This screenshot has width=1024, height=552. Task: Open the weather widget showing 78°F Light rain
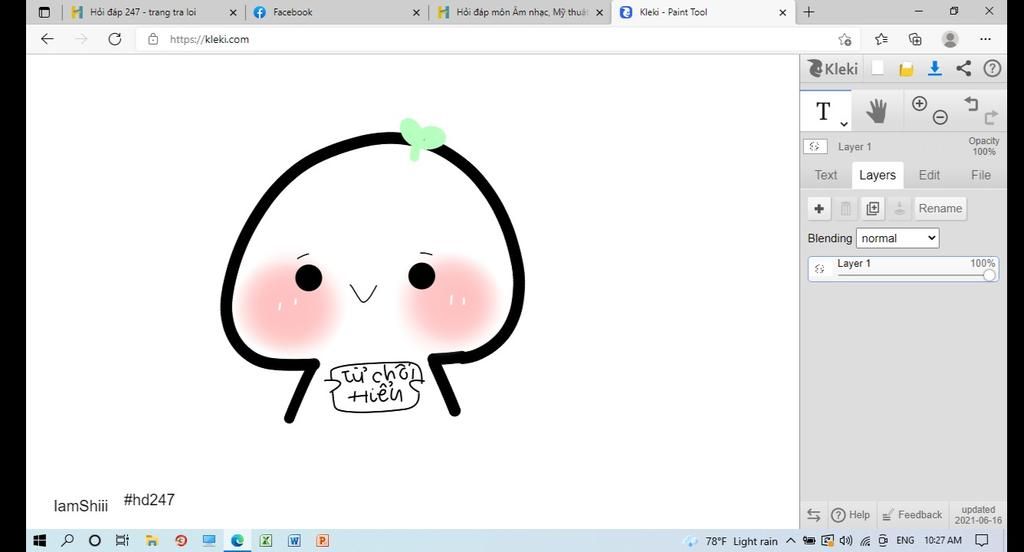click(x=731, y=541)
